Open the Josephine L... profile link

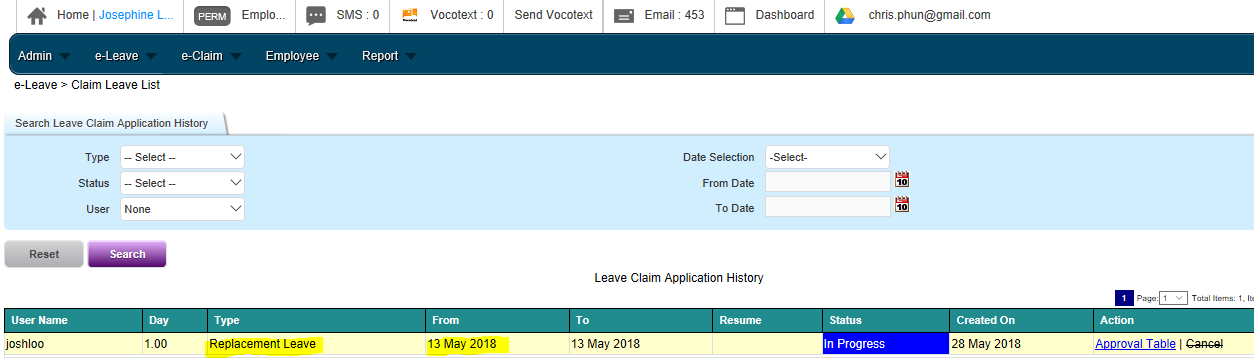pos(136,15)
